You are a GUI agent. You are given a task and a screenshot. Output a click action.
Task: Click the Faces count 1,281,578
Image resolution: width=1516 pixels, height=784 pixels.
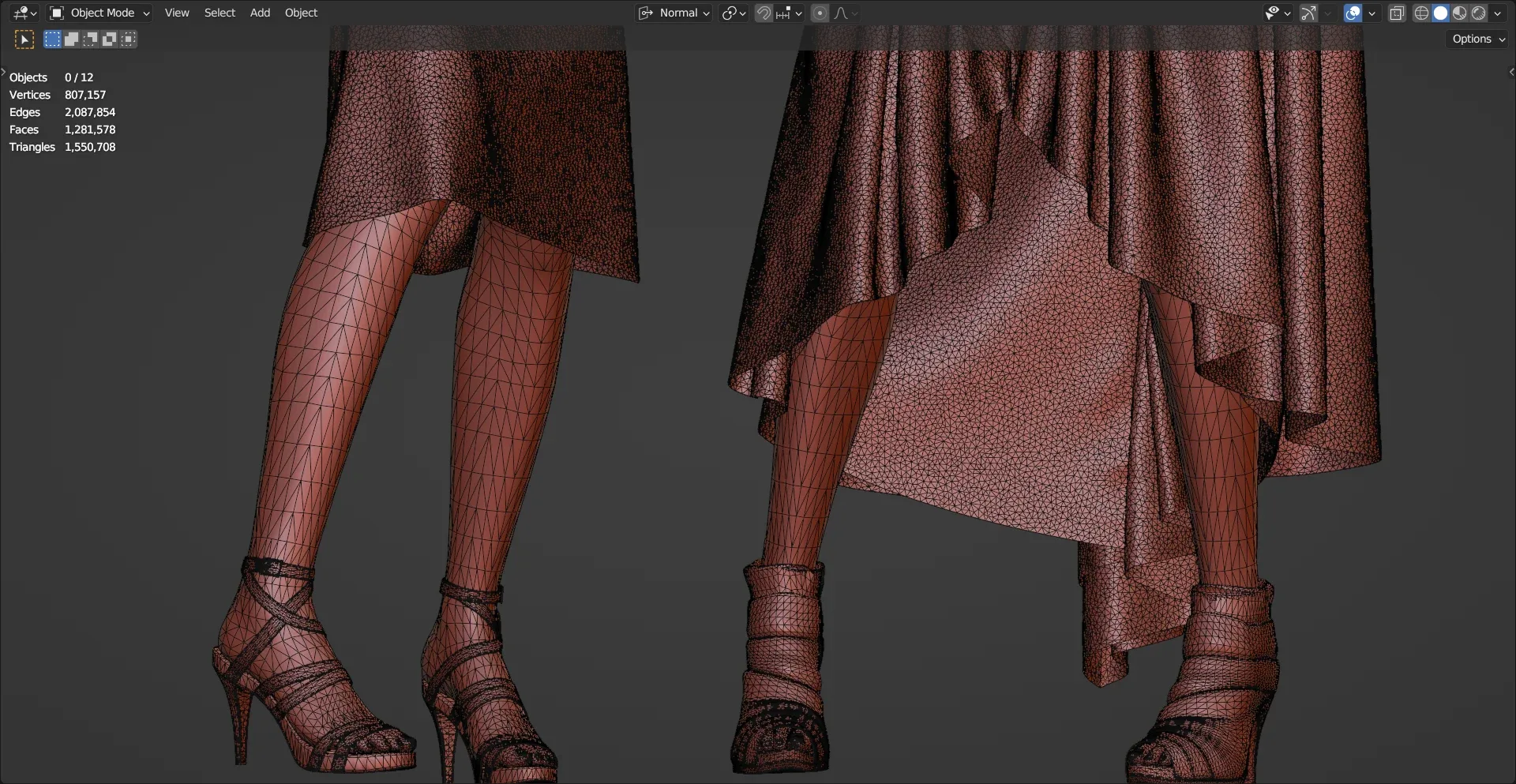click(x=90, y=129)
